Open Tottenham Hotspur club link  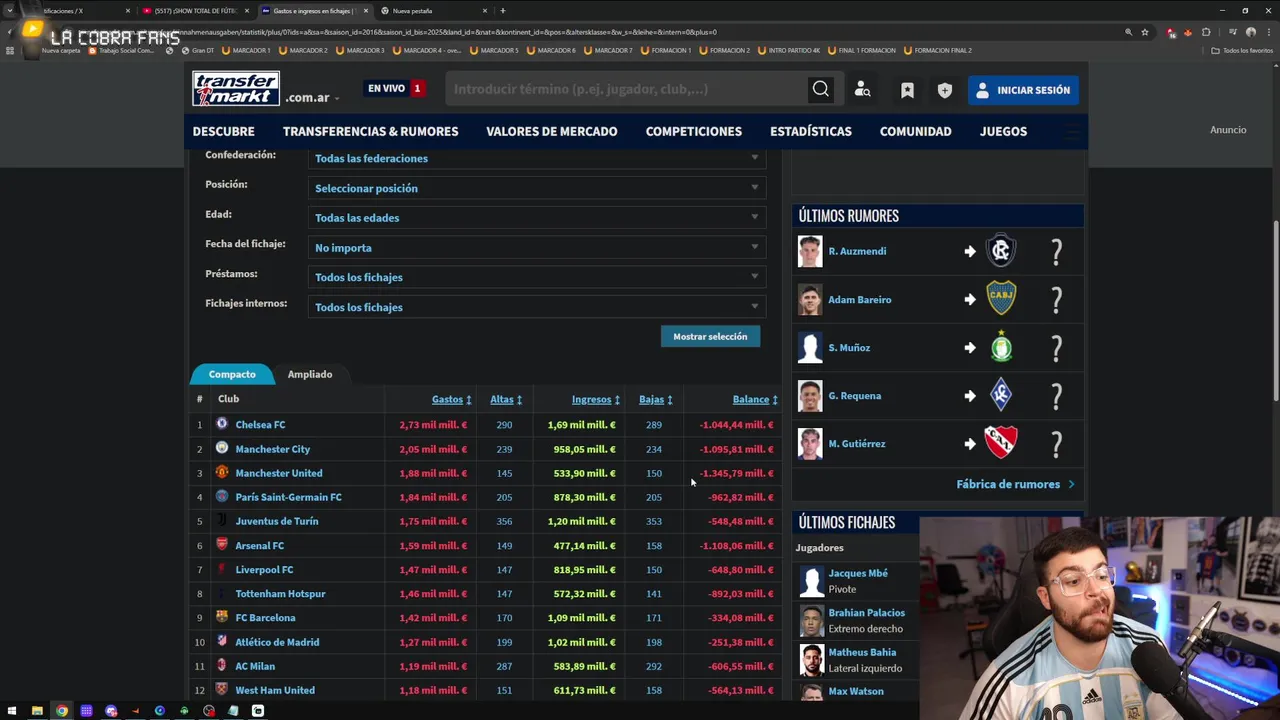(280, 593)
